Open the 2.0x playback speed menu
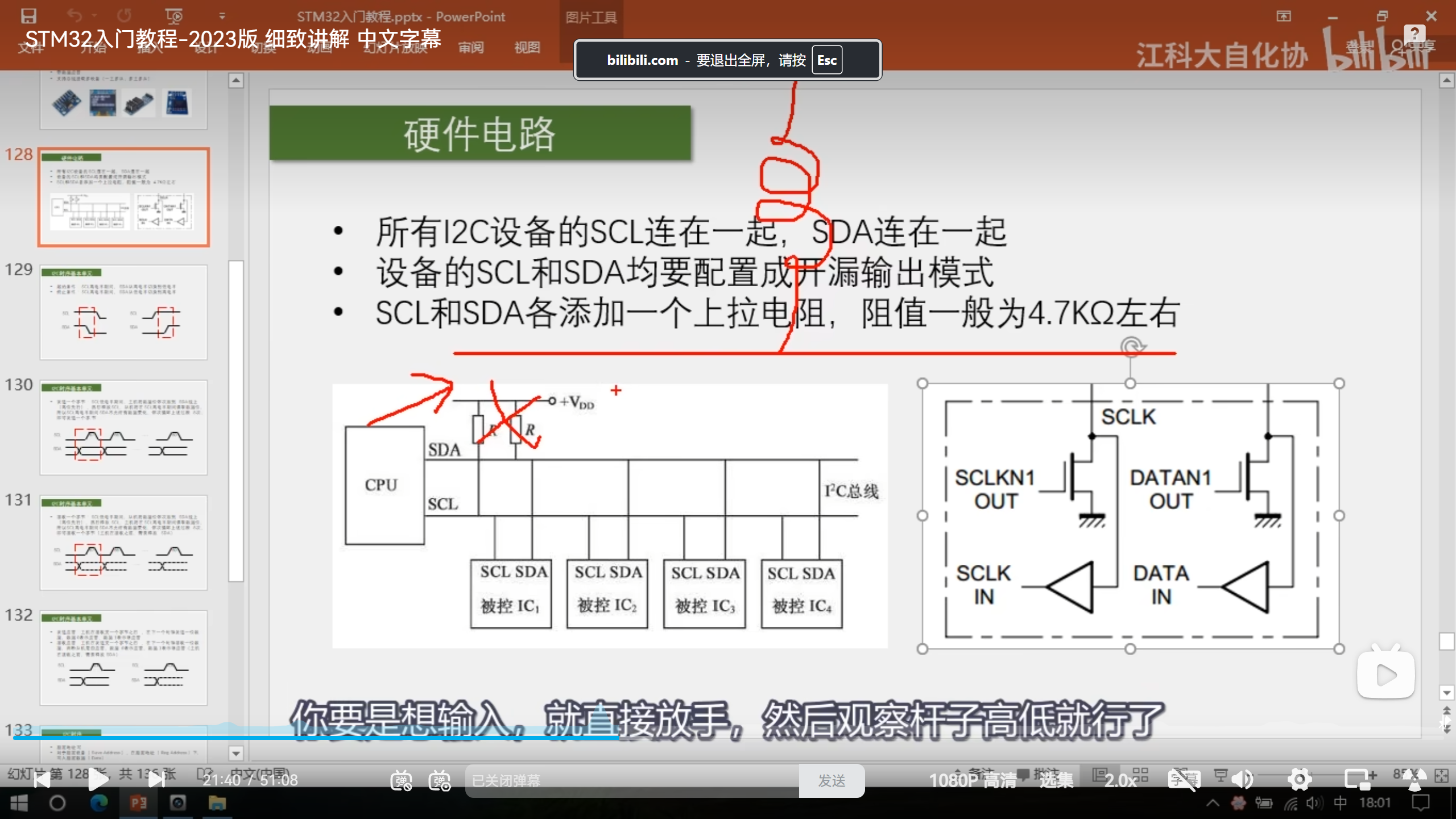The width and height of the screenshot is (1456, 819). (x=1120, y=780)
